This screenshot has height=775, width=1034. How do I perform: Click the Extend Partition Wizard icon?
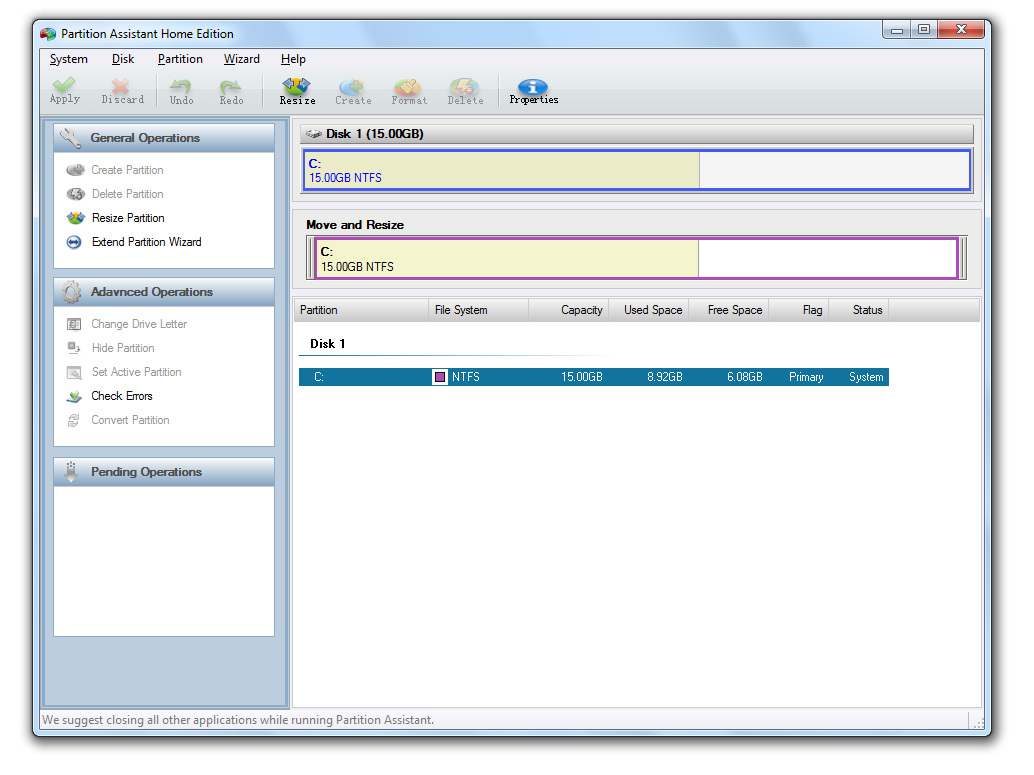pos(75,242)
